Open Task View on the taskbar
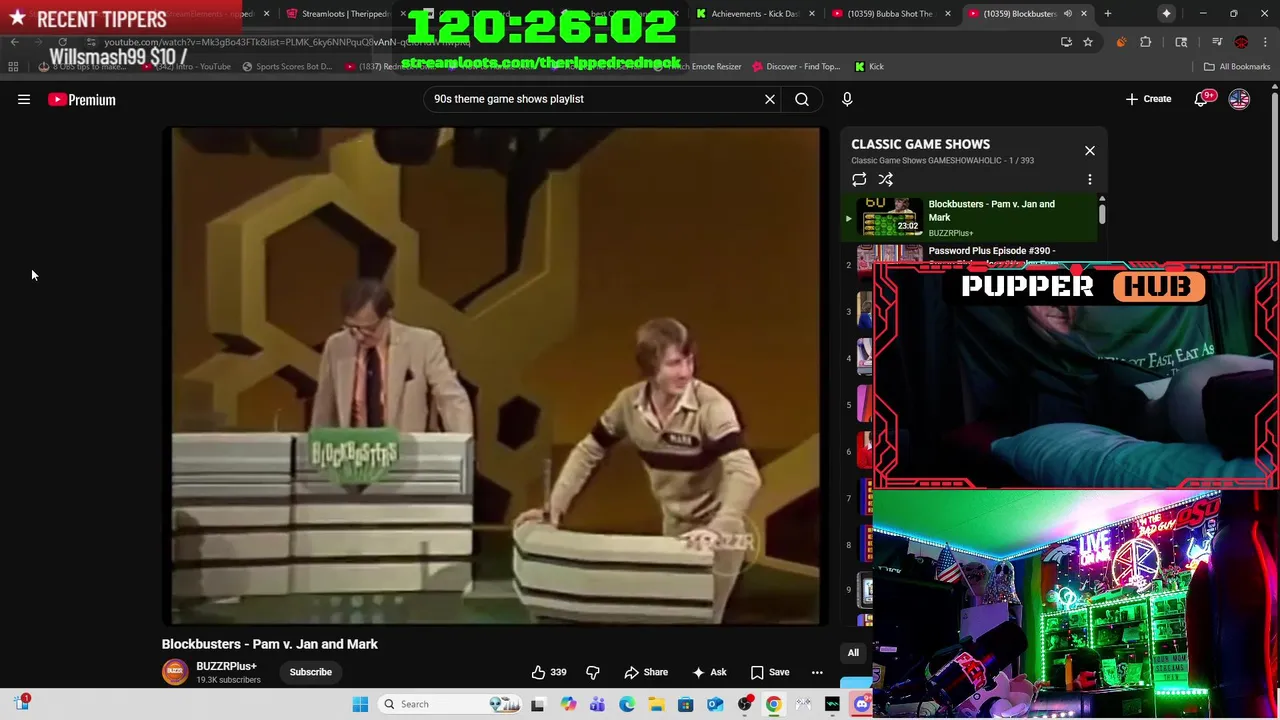Image resolution: width=1280 pixels, height=720 pixels. pyautogui.click(x=537, y=704)
